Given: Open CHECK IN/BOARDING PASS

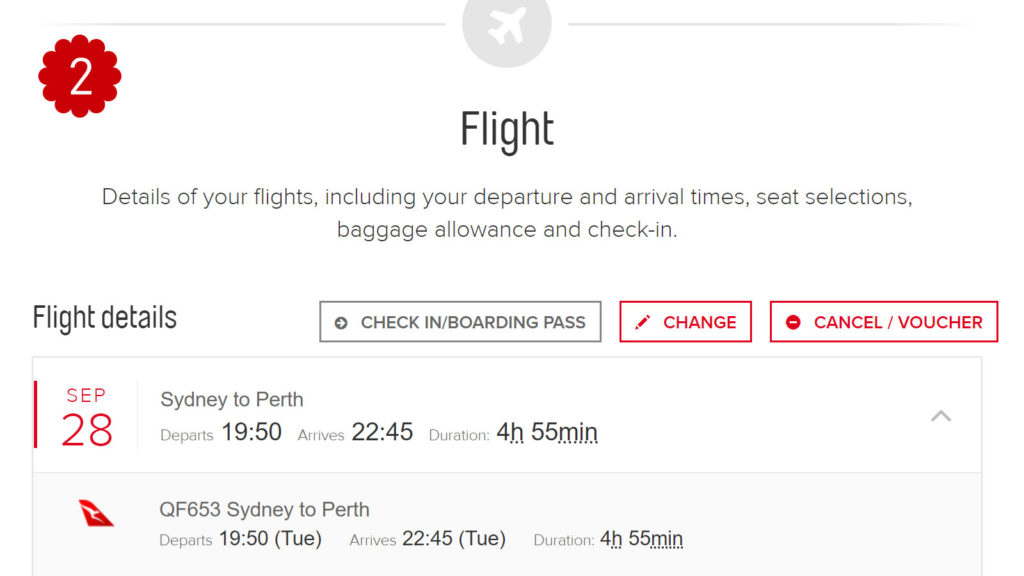Looking at the screenshot, I should coord(459,322).
